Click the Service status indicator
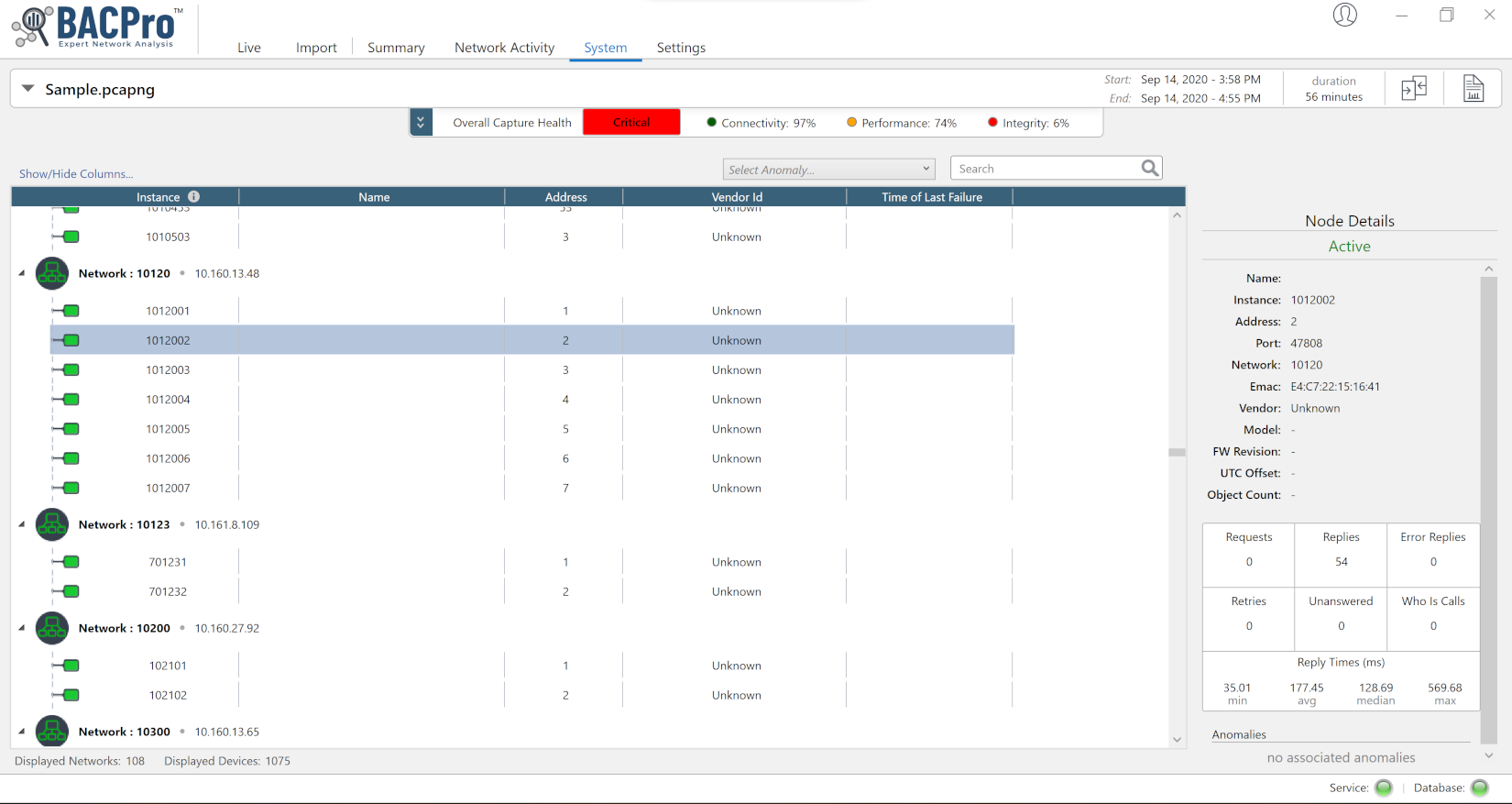 [x=1384, y=787]
